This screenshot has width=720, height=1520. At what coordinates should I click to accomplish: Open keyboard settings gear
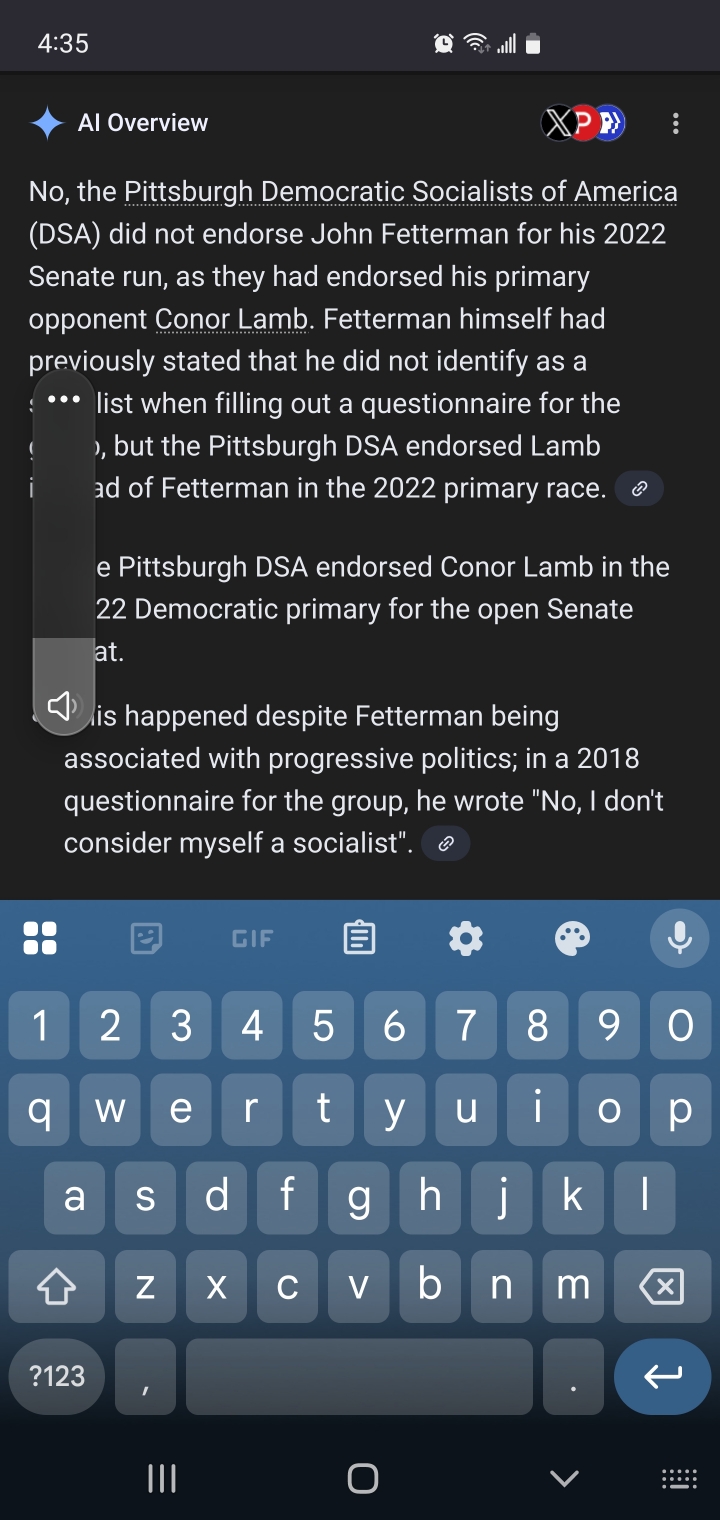(466, 938)
